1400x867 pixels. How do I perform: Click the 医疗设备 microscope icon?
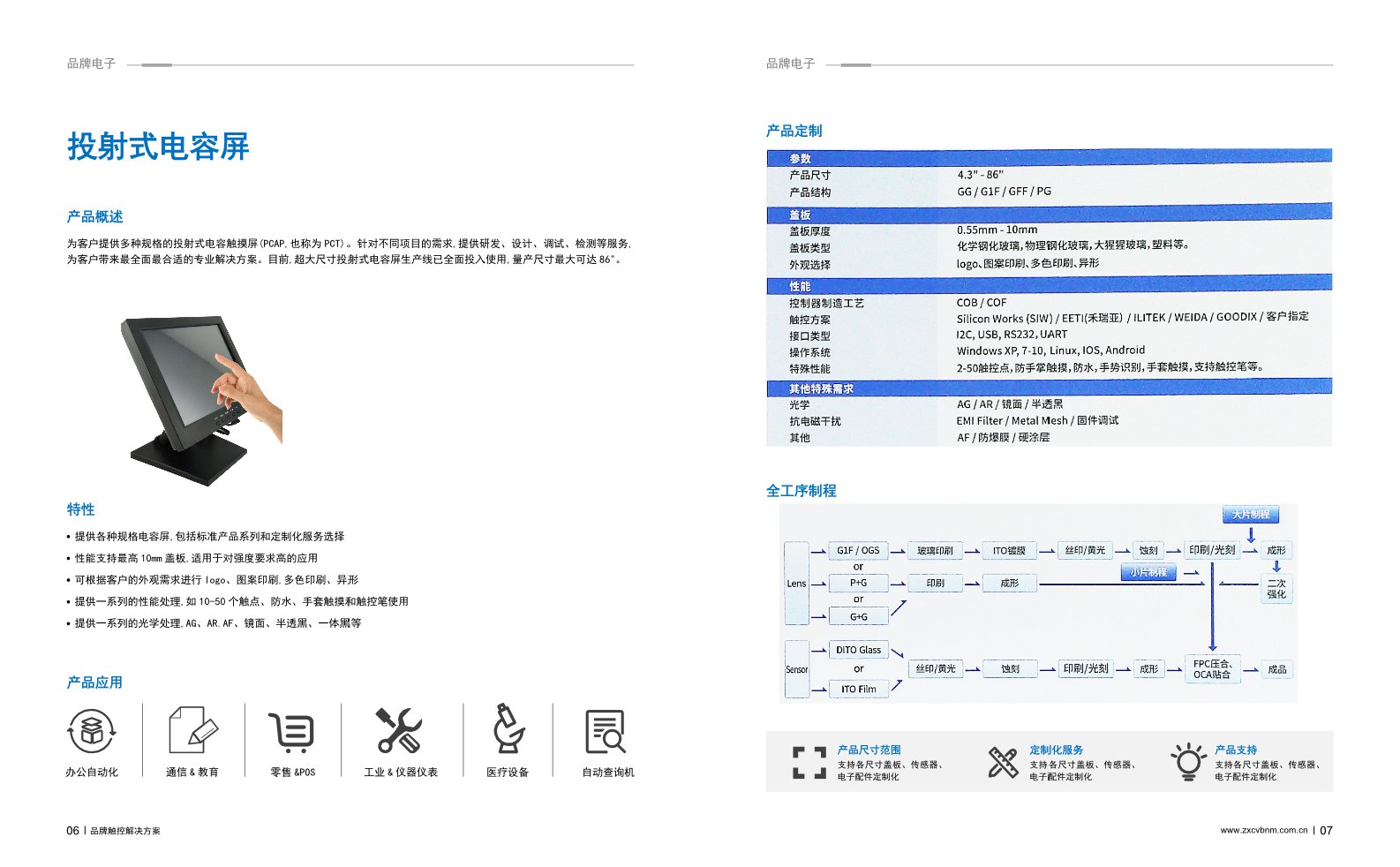click(508, 728)
